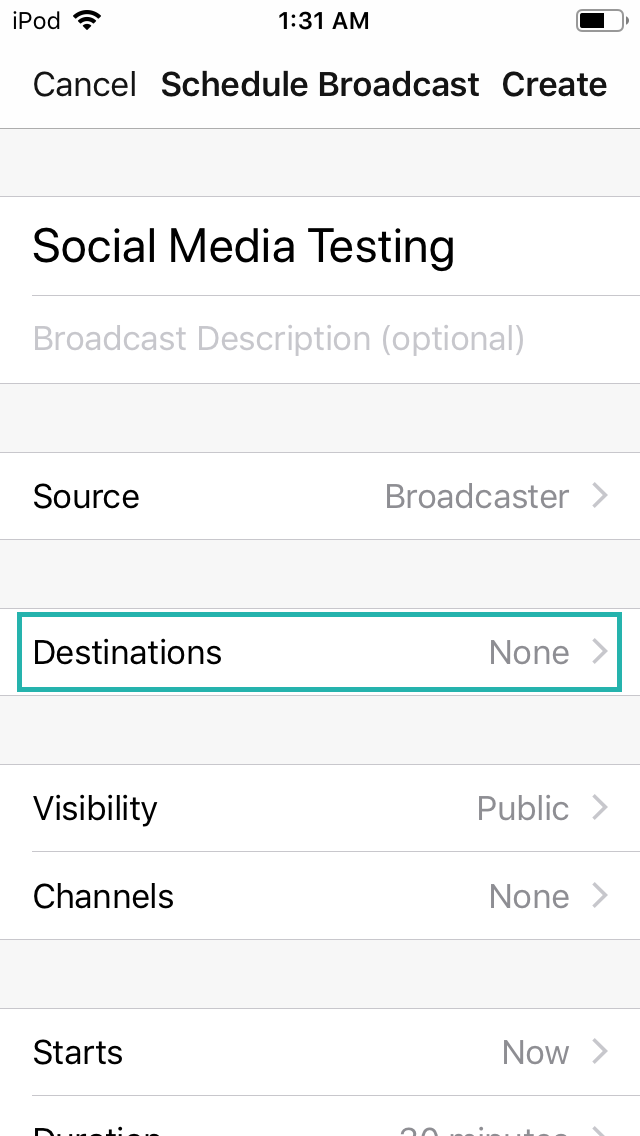The height and width of the screenshot is (1136, 640).
Task: Open the Source setting label
Action: (86, 497)
